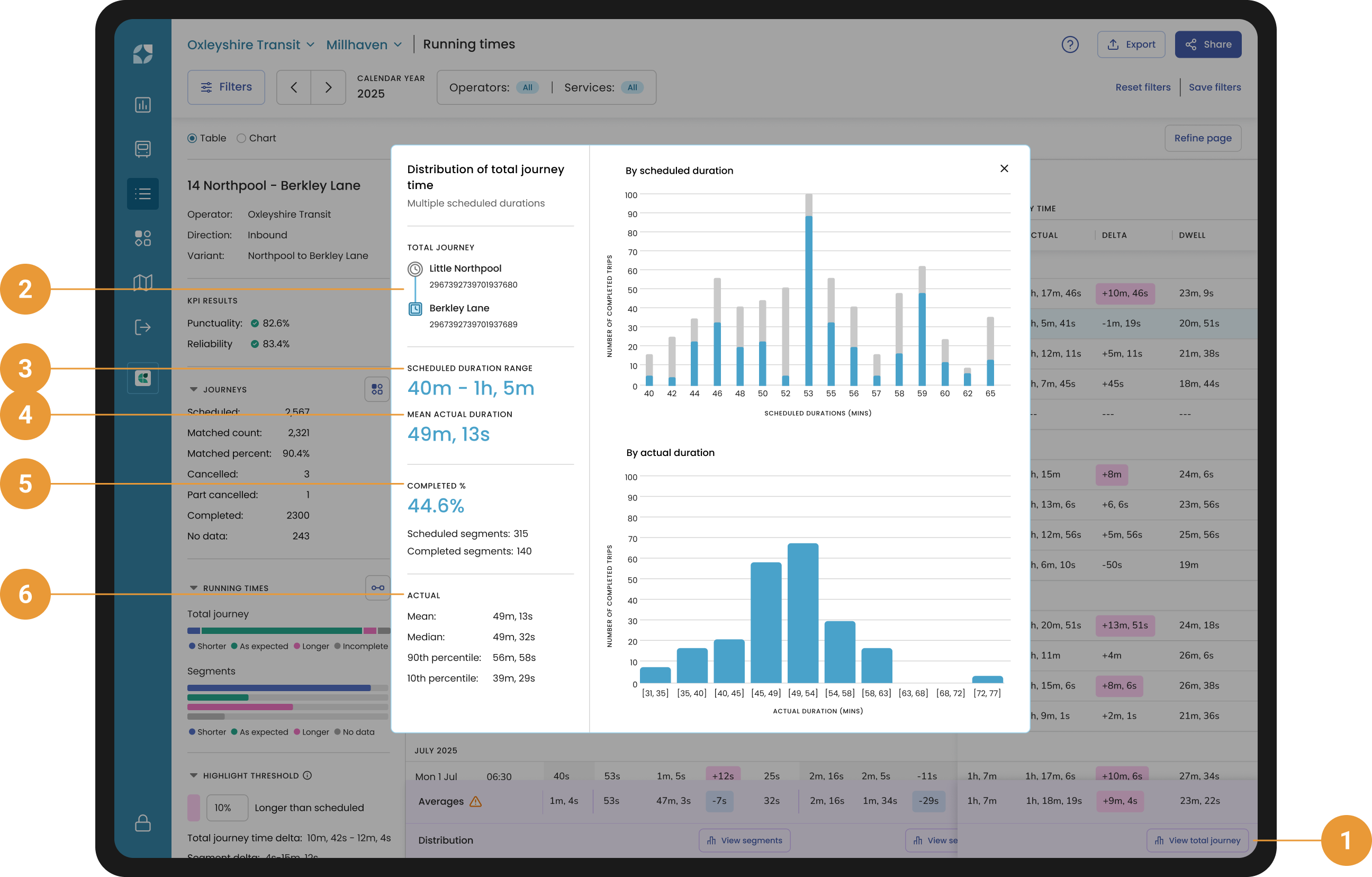This screenshot has height=877, width=1372.
Task: Click the pink highlight threshold color swatch
Action: pos(194,808)
